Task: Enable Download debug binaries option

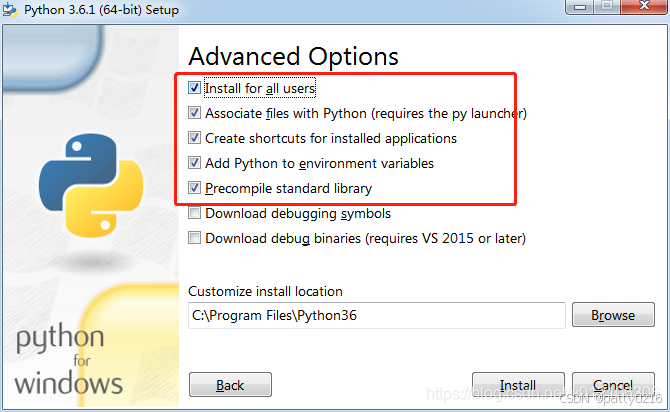Action: pos(194,238)
